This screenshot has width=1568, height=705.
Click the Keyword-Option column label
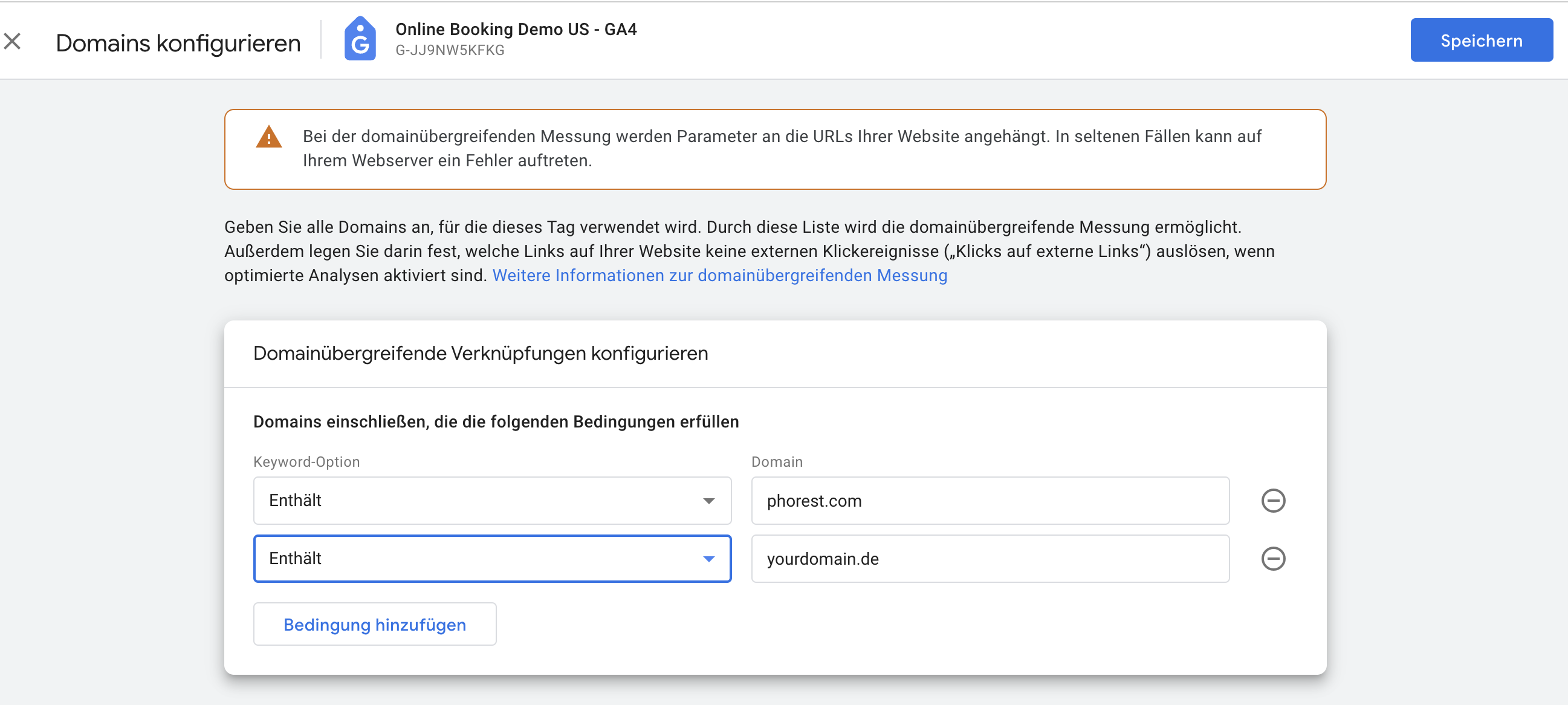[x=306, y=461]
